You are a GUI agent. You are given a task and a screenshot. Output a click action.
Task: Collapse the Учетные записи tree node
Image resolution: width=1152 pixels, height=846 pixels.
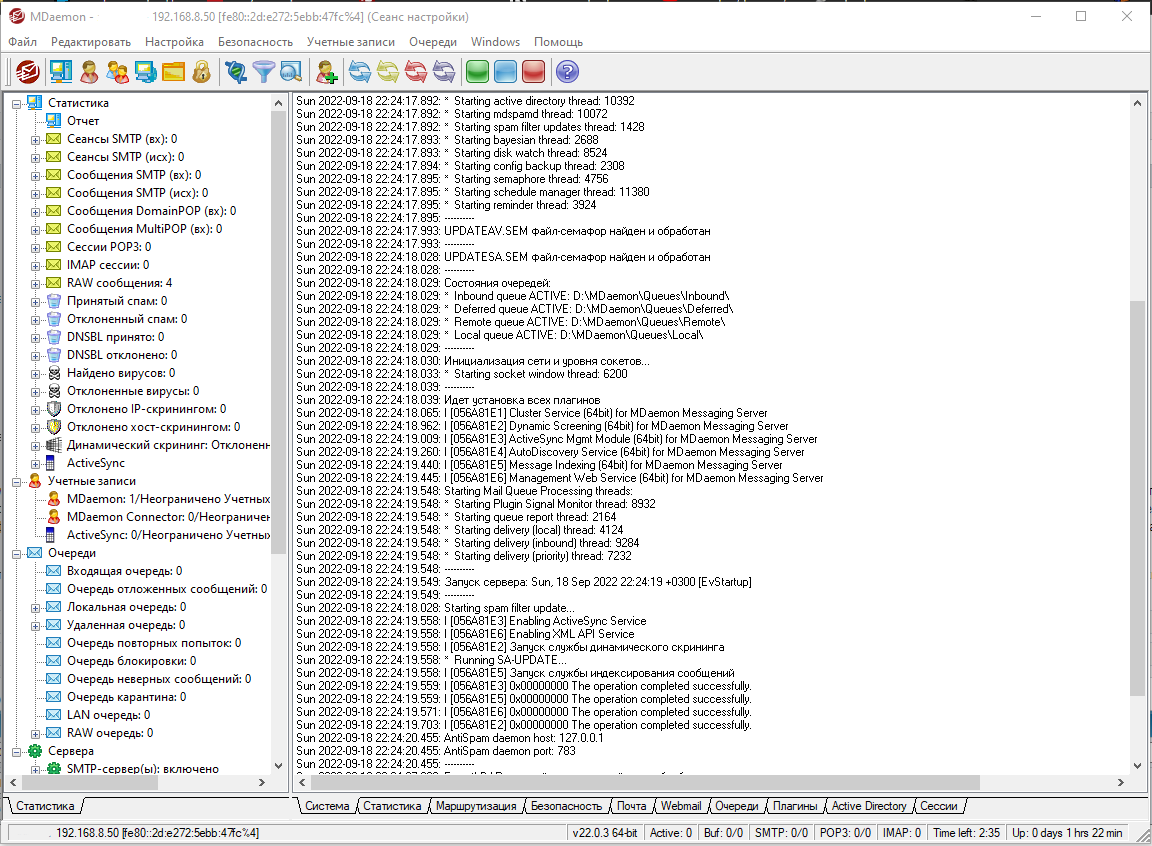click(x=16, y=482)
